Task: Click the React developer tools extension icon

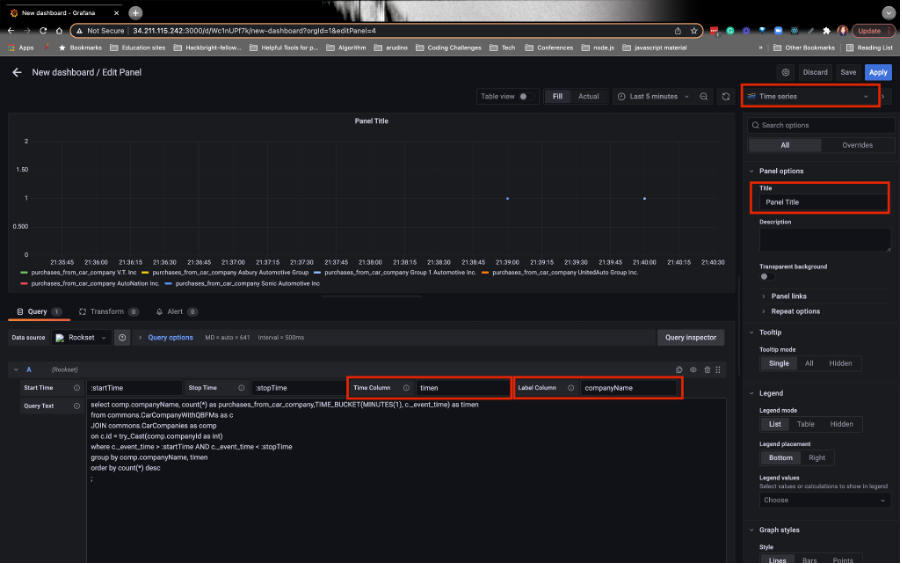Action: (794, 31)
